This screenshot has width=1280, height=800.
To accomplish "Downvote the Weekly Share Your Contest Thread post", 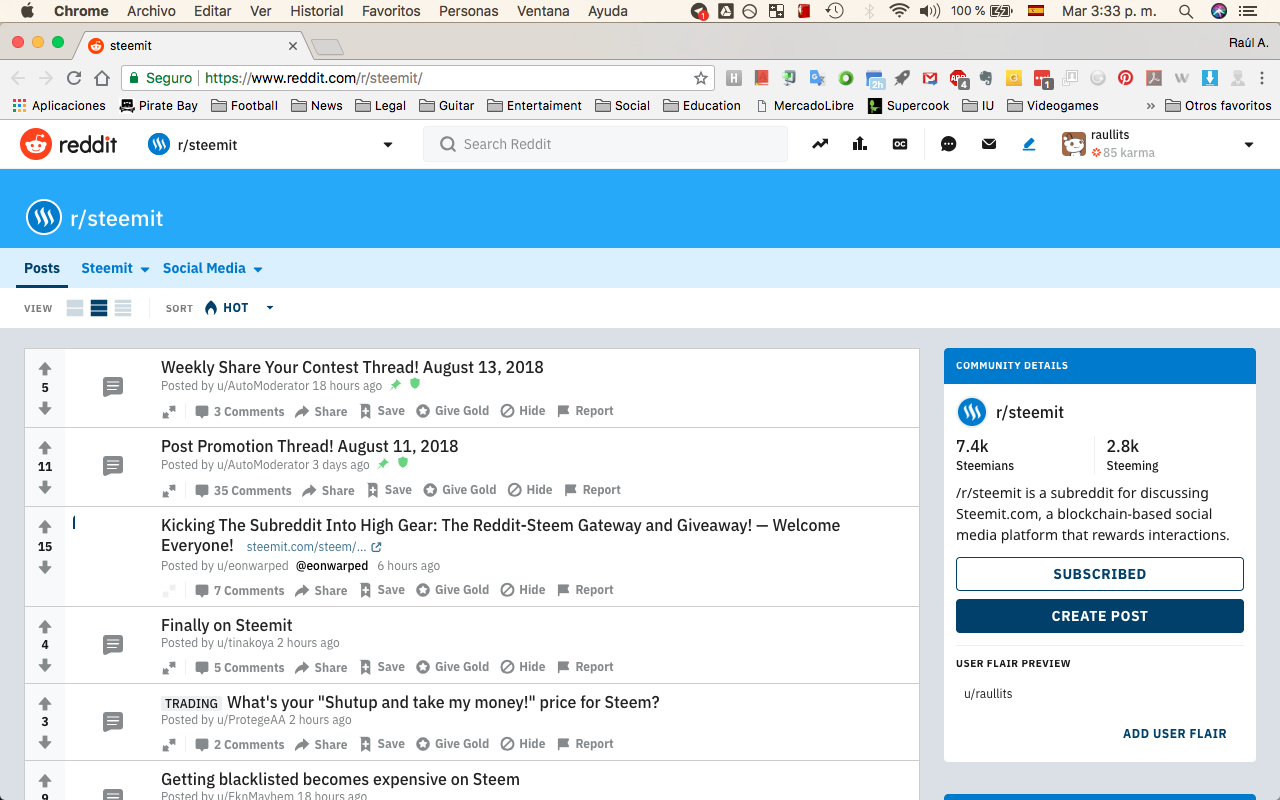I will 45,408.
